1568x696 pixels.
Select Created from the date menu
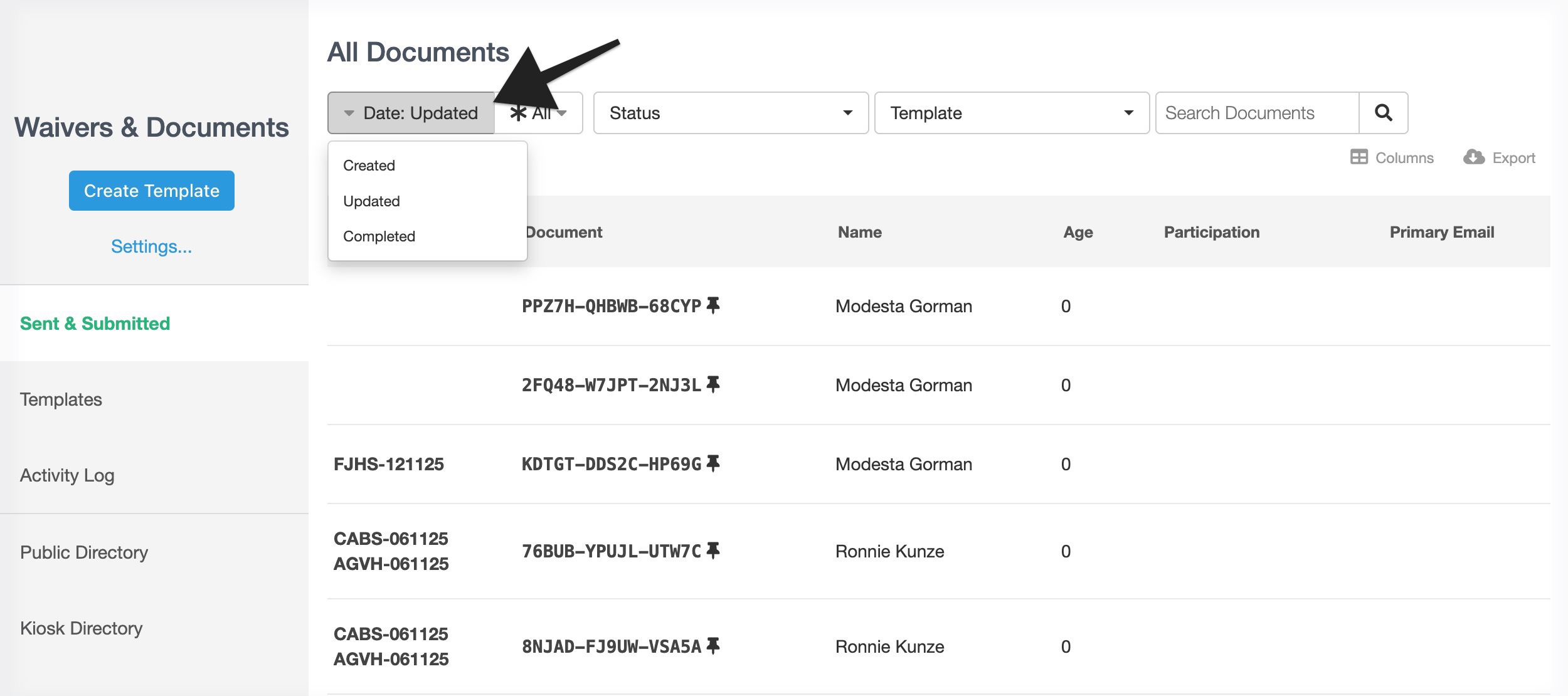[427, 166]
